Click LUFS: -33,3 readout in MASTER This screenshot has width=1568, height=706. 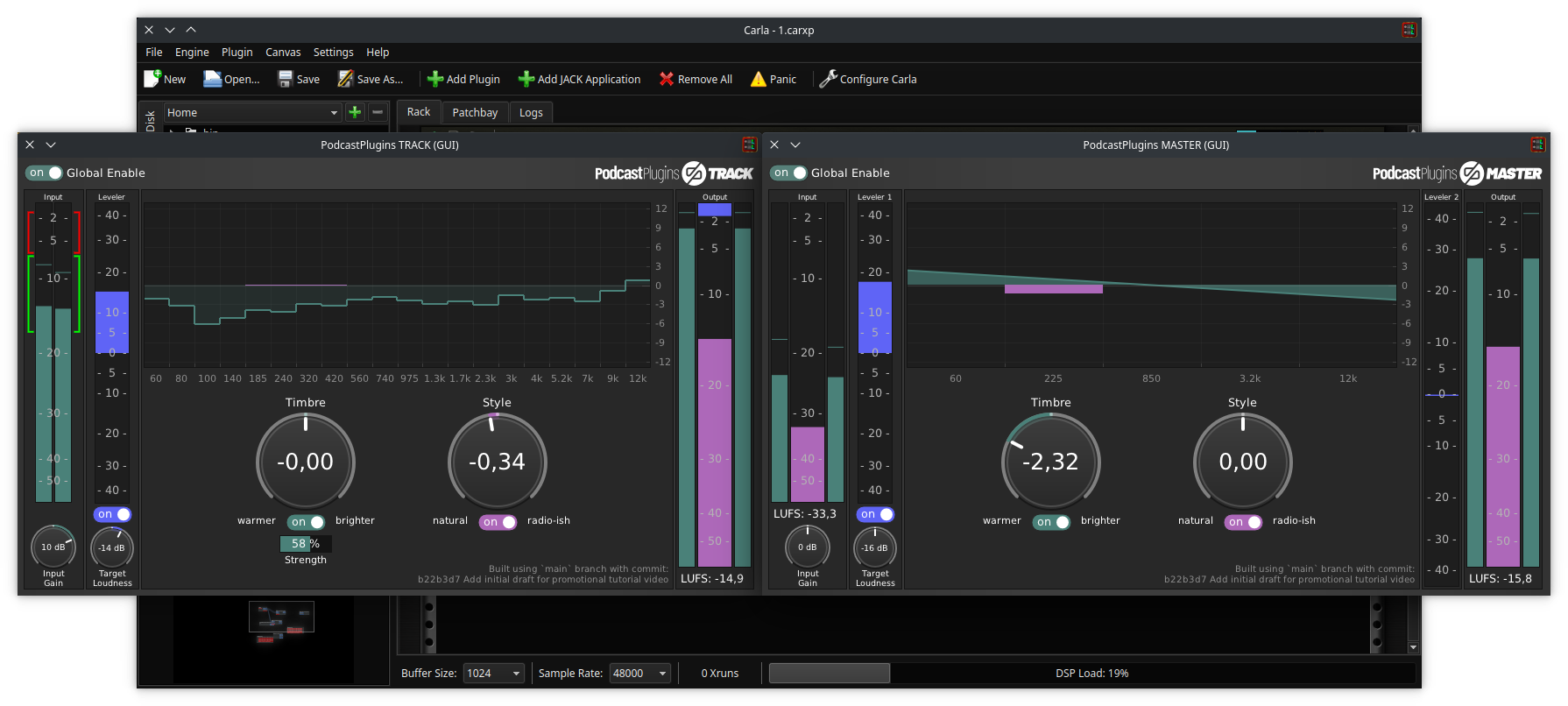pos(805,514)
